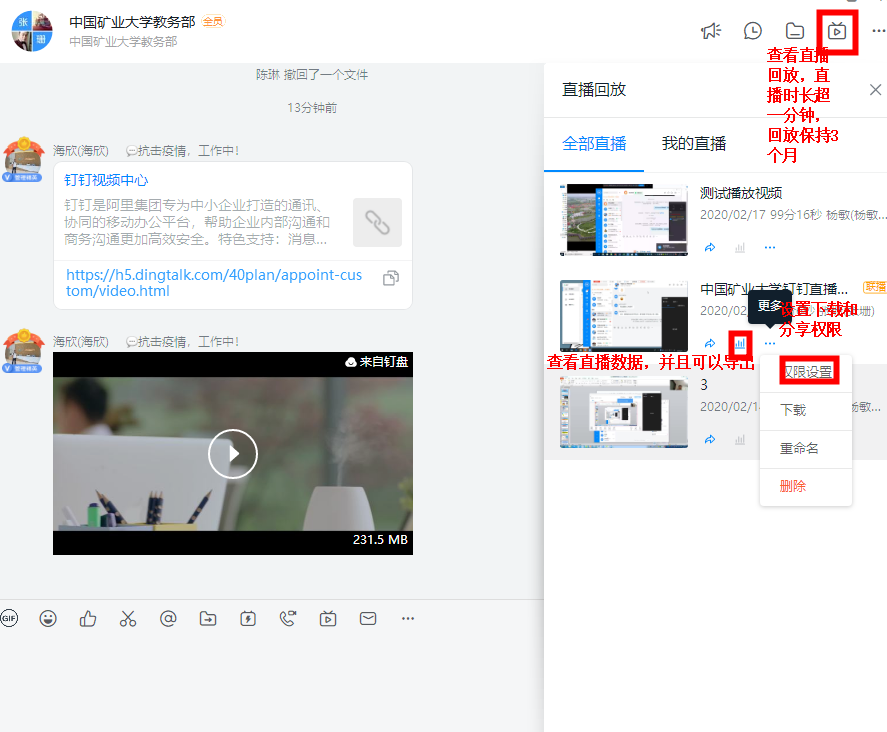This screenshot has width=887, height=732.
Task: Expand more tools in chat input toolbar
Action: [408, 618]
